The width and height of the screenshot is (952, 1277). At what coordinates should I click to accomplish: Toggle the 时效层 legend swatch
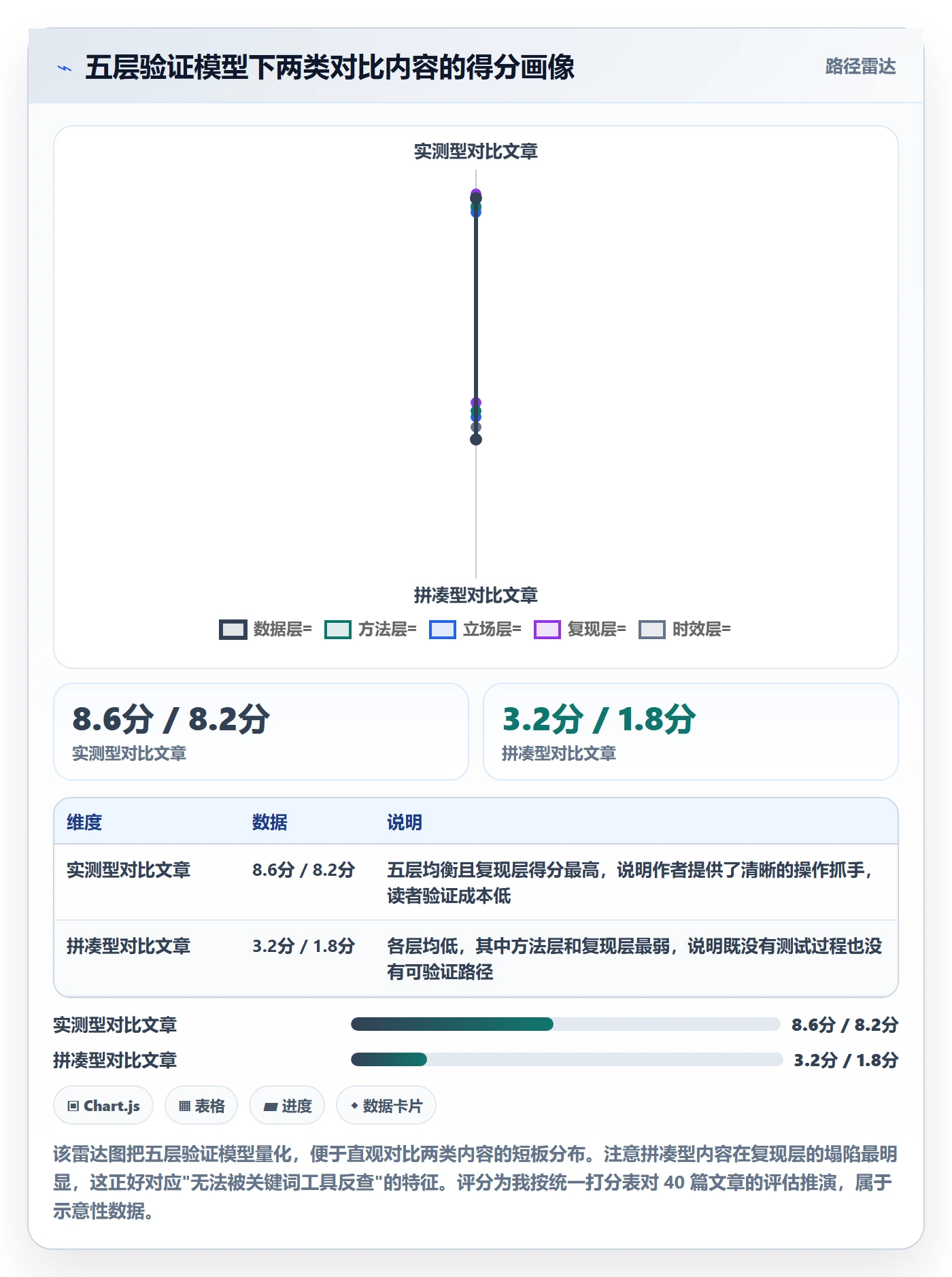652,630
